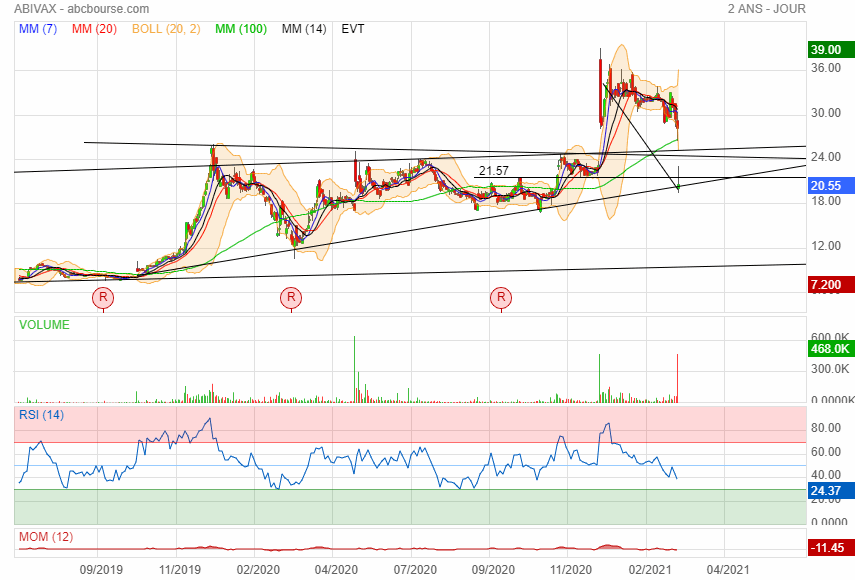Select the 04/2020 date label
The image size is (855, 580).
click(336, 570)
